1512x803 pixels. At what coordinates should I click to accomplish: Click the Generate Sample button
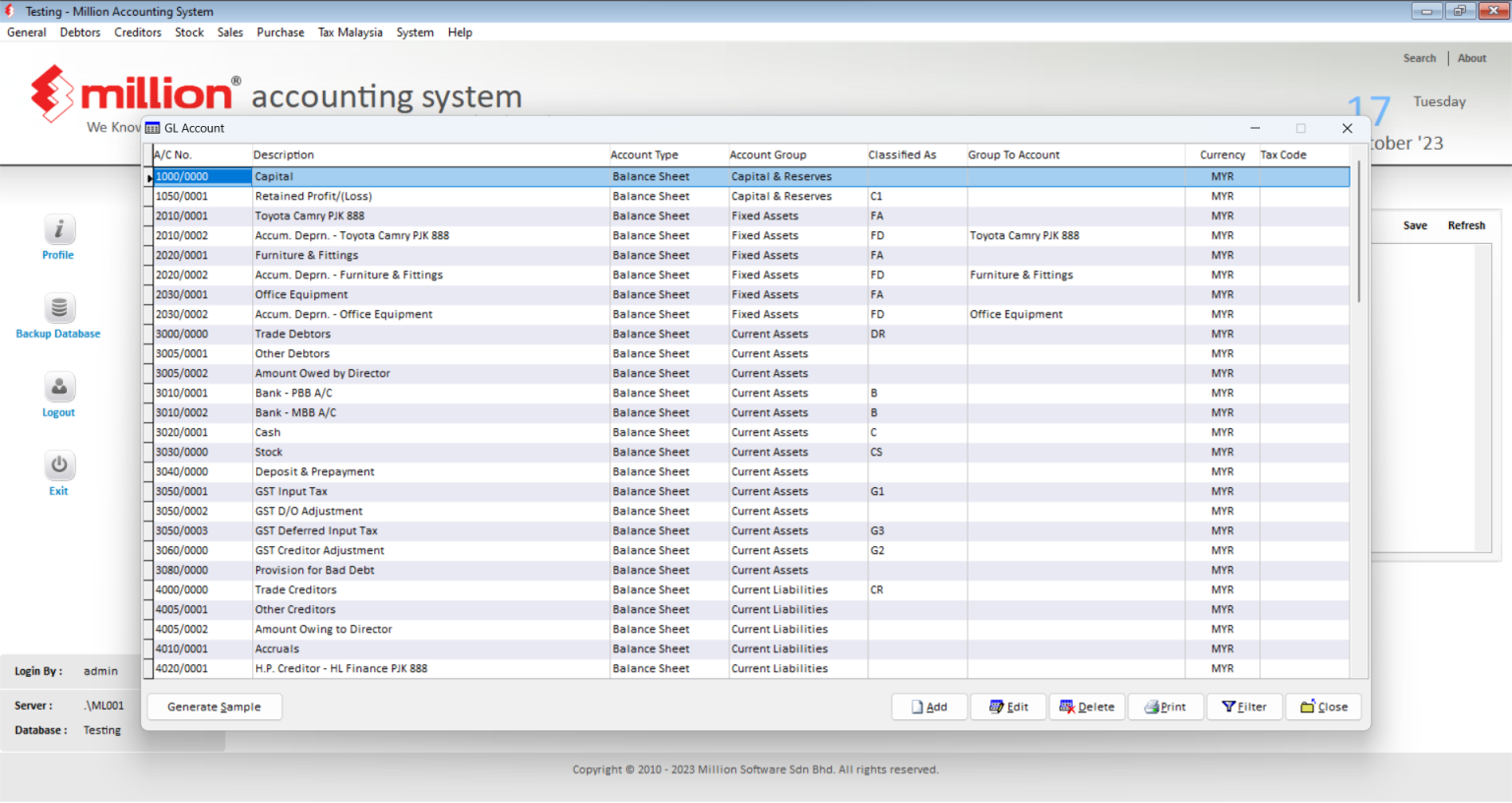(x=215, y=707)
